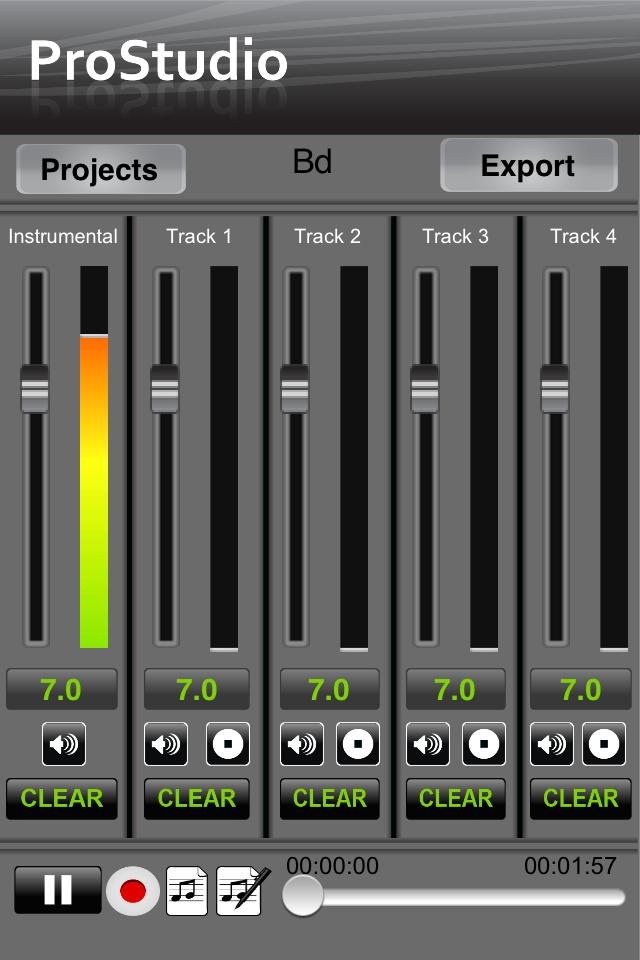The height and width of the screenshot is (960, 640).
Task: Click the Instrumental level meter
Action: (94, 457)
